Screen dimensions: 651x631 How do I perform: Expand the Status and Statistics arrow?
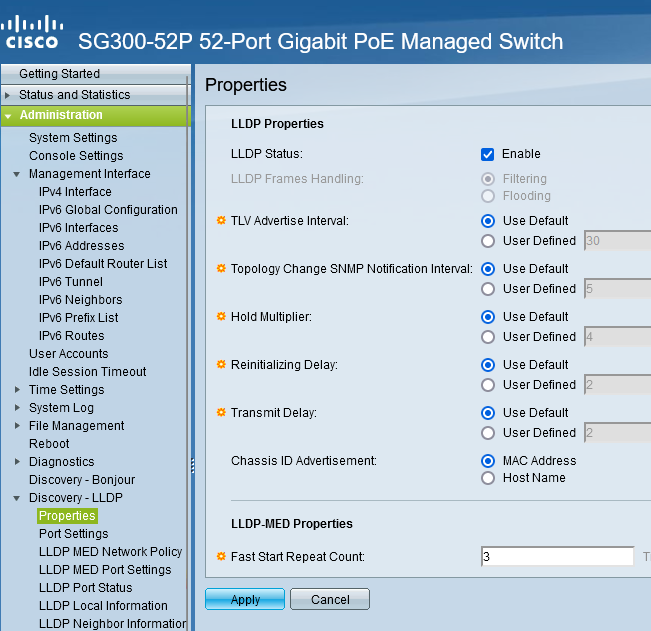pyautogui.click(x=7, y=95)
